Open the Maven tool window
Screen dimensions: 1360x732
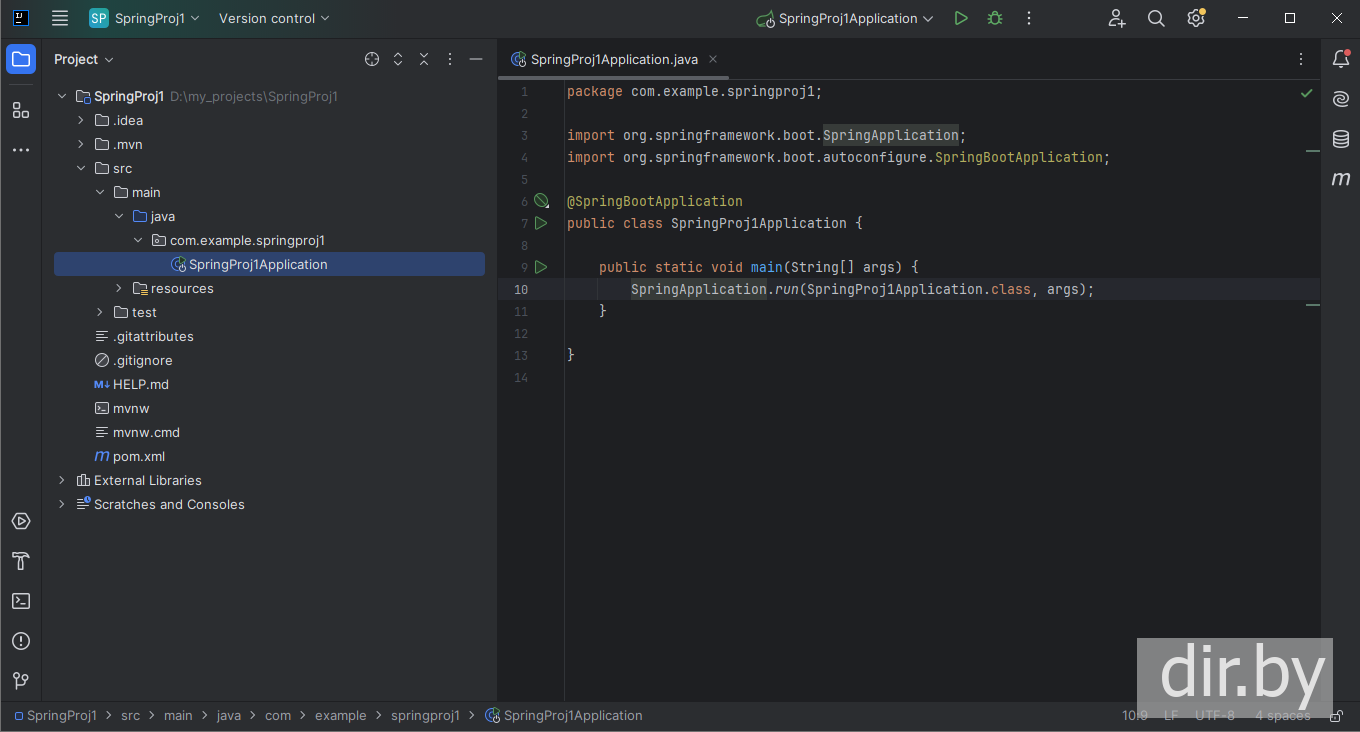click(1341, 179)
